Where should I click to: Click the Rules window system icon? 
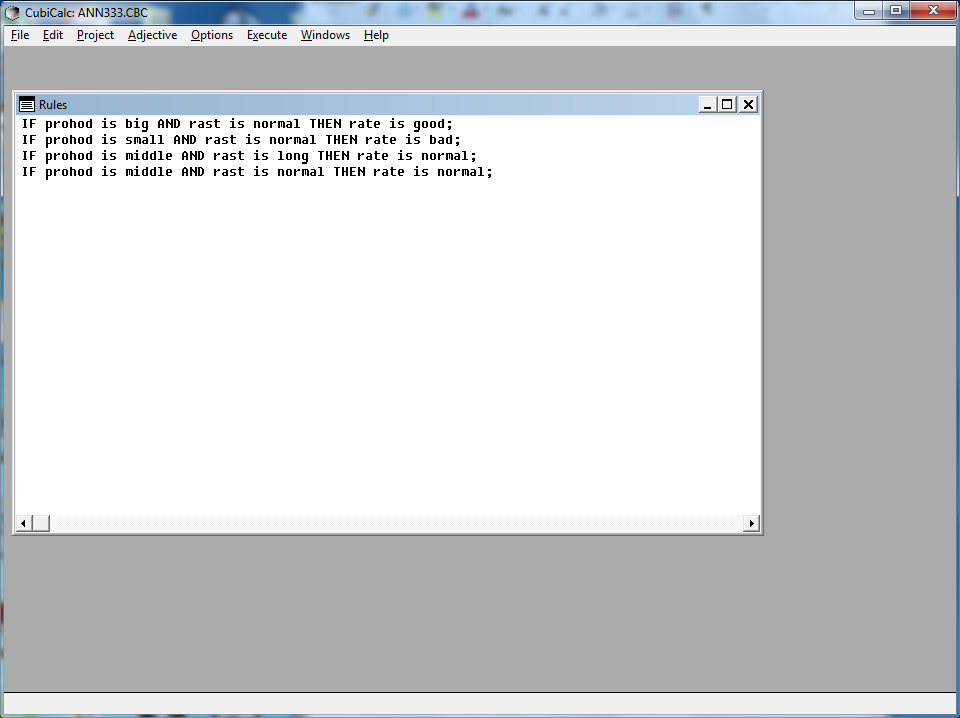(x=26, y=105)
